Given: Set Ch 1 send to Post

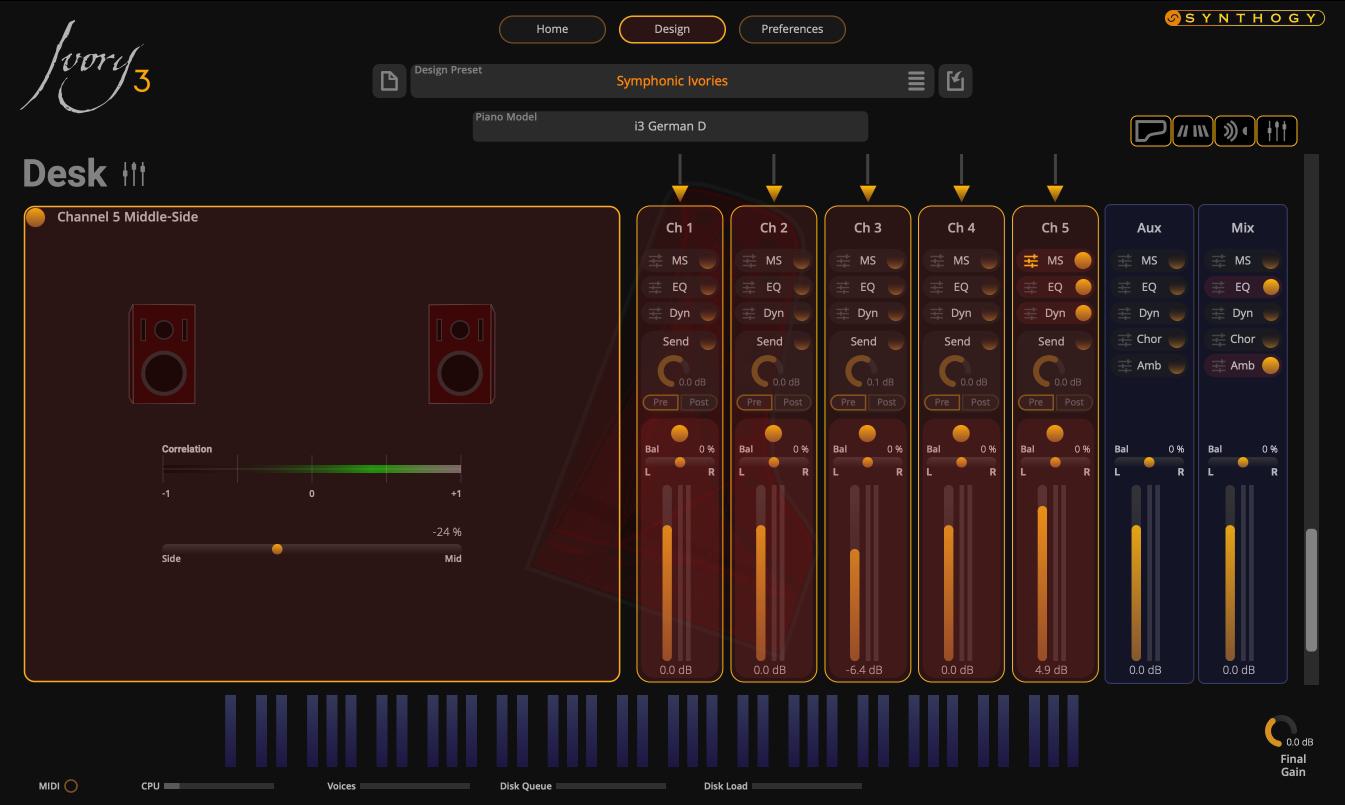Looking at the screenshot, I should tap(698, 402).
